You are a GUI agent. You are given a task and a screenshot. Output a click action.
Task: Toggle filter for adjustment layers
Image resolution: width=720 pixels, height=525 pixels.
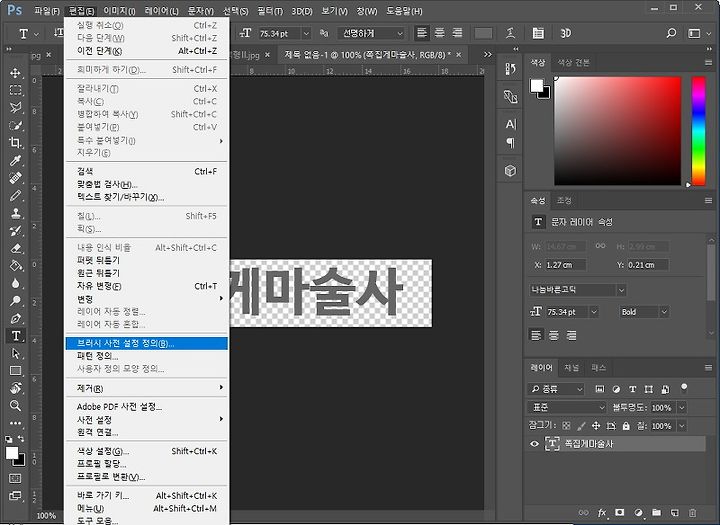(616, 389)
